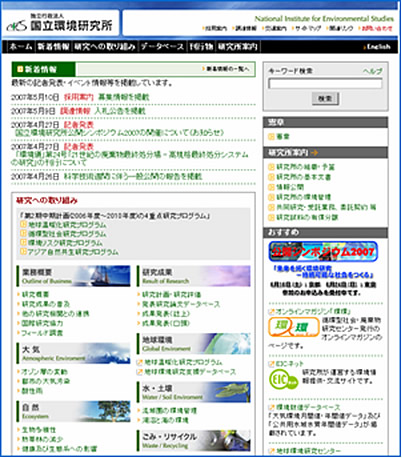Open the 研究成果 Result of Research banner

point(194,276)
